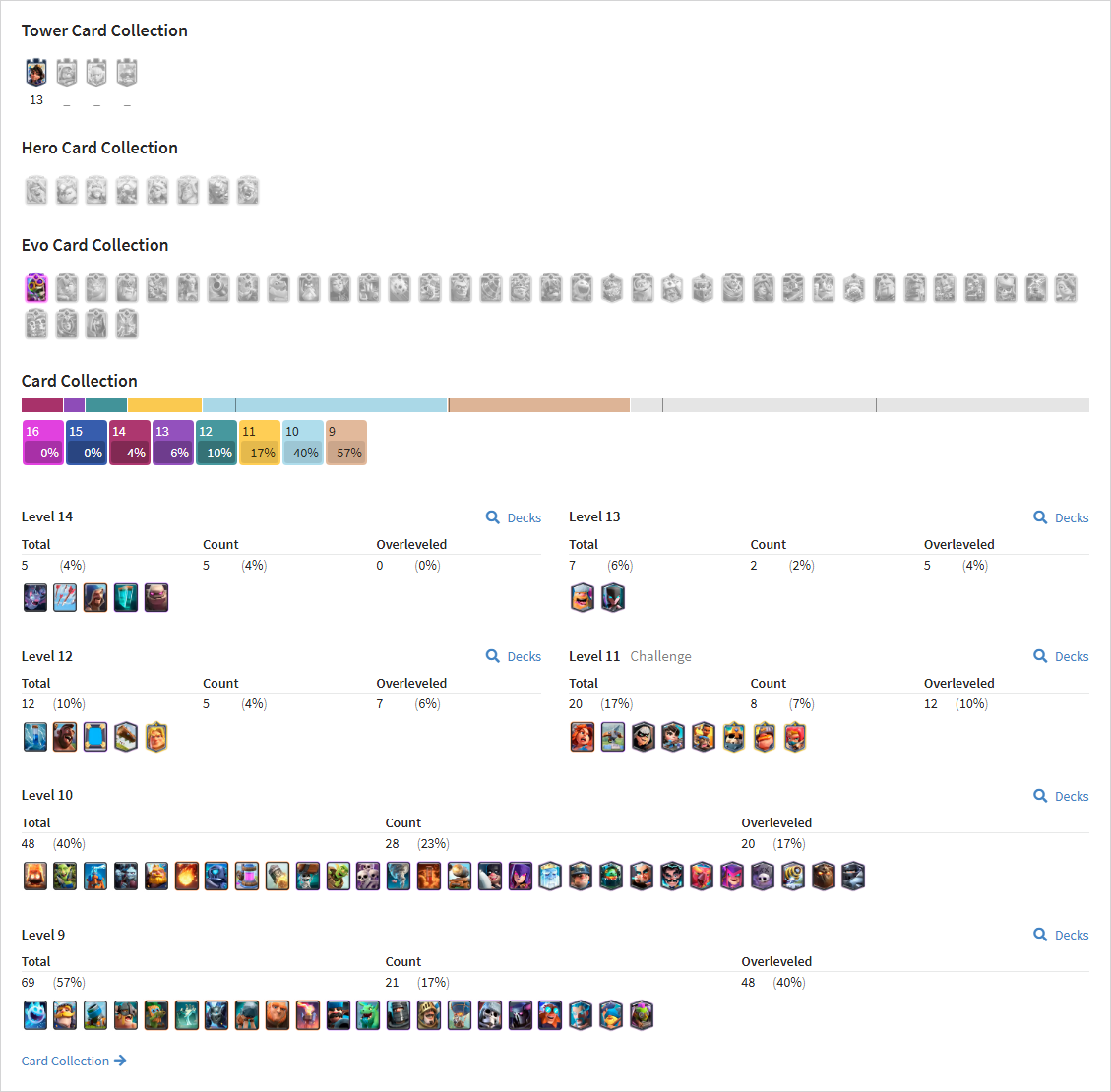Select the yellow level 11 percentage box
This screenshot has height=1092, width=1111.
pos(260,443)
